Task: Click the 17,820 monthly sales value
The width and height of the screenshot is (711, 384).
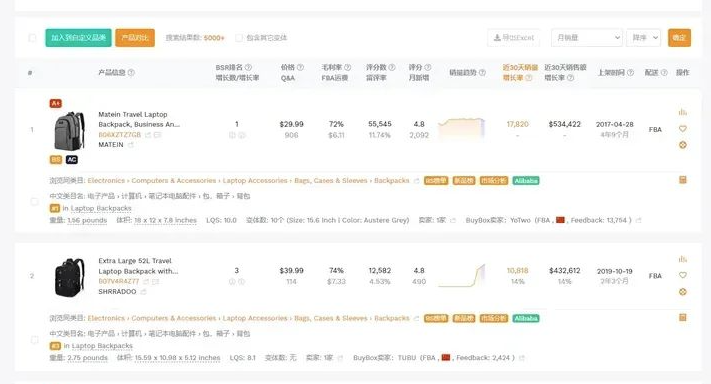Action: 517,124
